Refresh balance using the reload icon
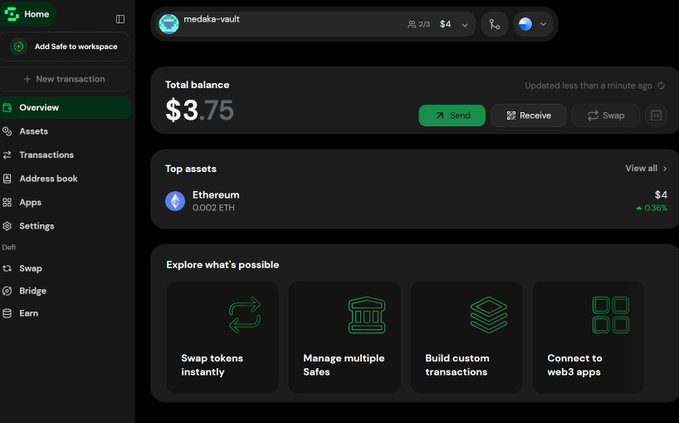 tap(661, 86)
